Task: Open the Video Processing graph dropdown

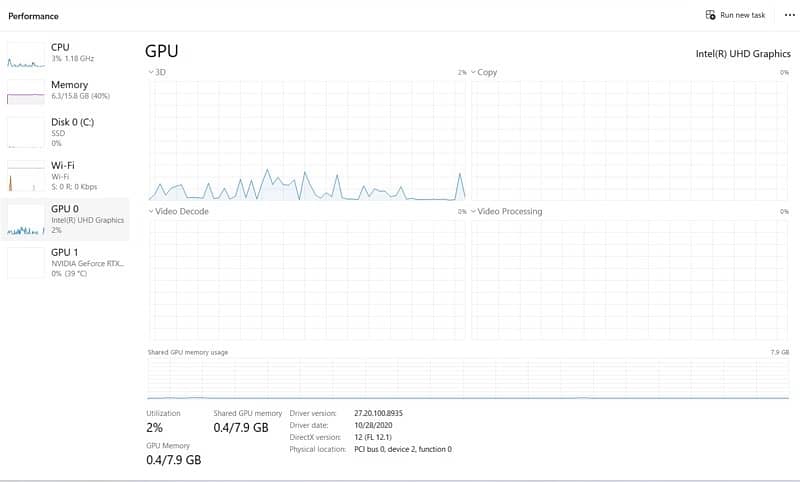Action: coord(475,212)
